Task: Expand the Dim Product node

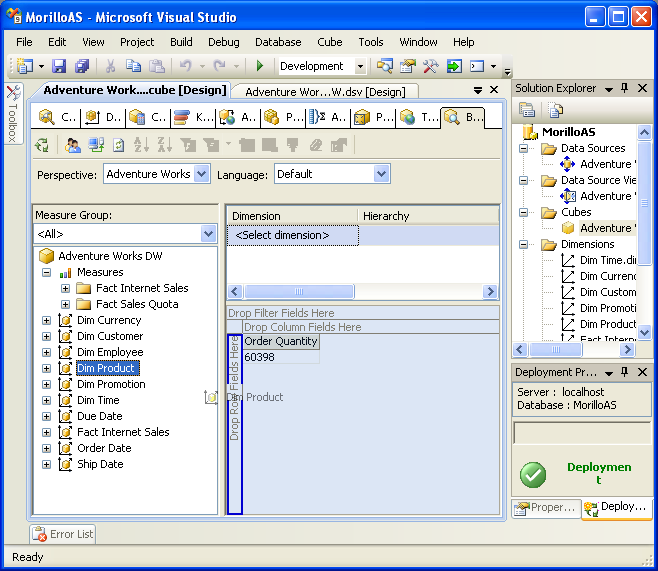Action: click(x=47, y=368)
